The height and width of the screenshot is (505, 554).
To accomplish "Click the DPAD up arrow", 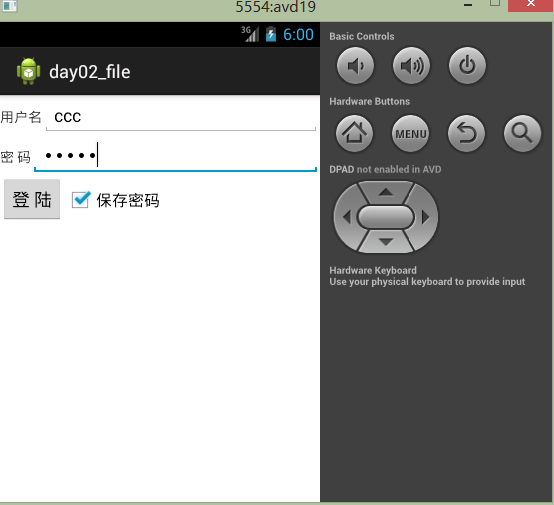I will pyautogui.click(x=386, y=192).
